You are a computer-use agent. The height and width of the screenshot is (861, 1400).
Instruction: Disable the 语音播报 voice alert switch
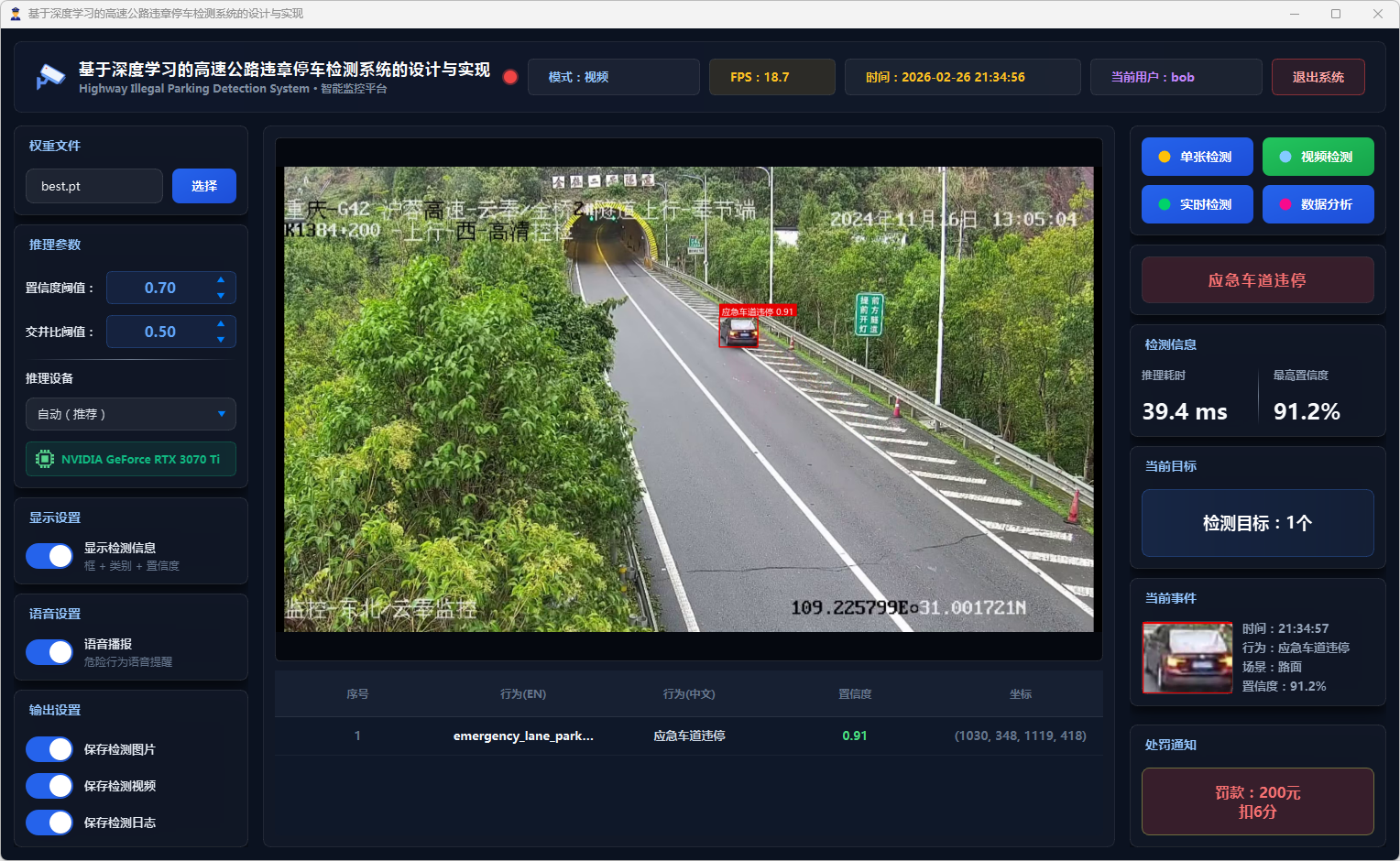49,652
